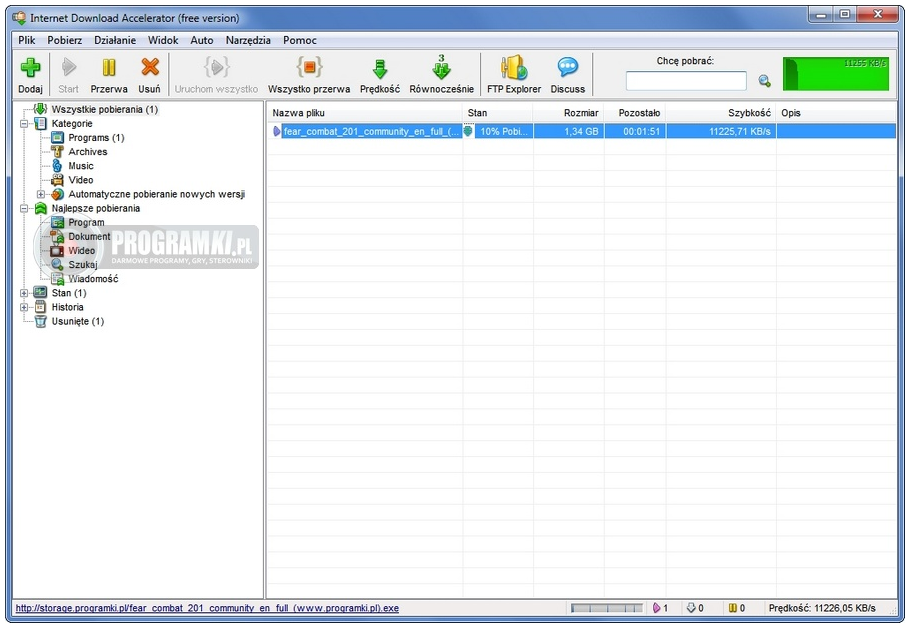Click completed downloads arrow icon showing 0
This screenshot has height=628, width=909.
[x=690, y=608]
